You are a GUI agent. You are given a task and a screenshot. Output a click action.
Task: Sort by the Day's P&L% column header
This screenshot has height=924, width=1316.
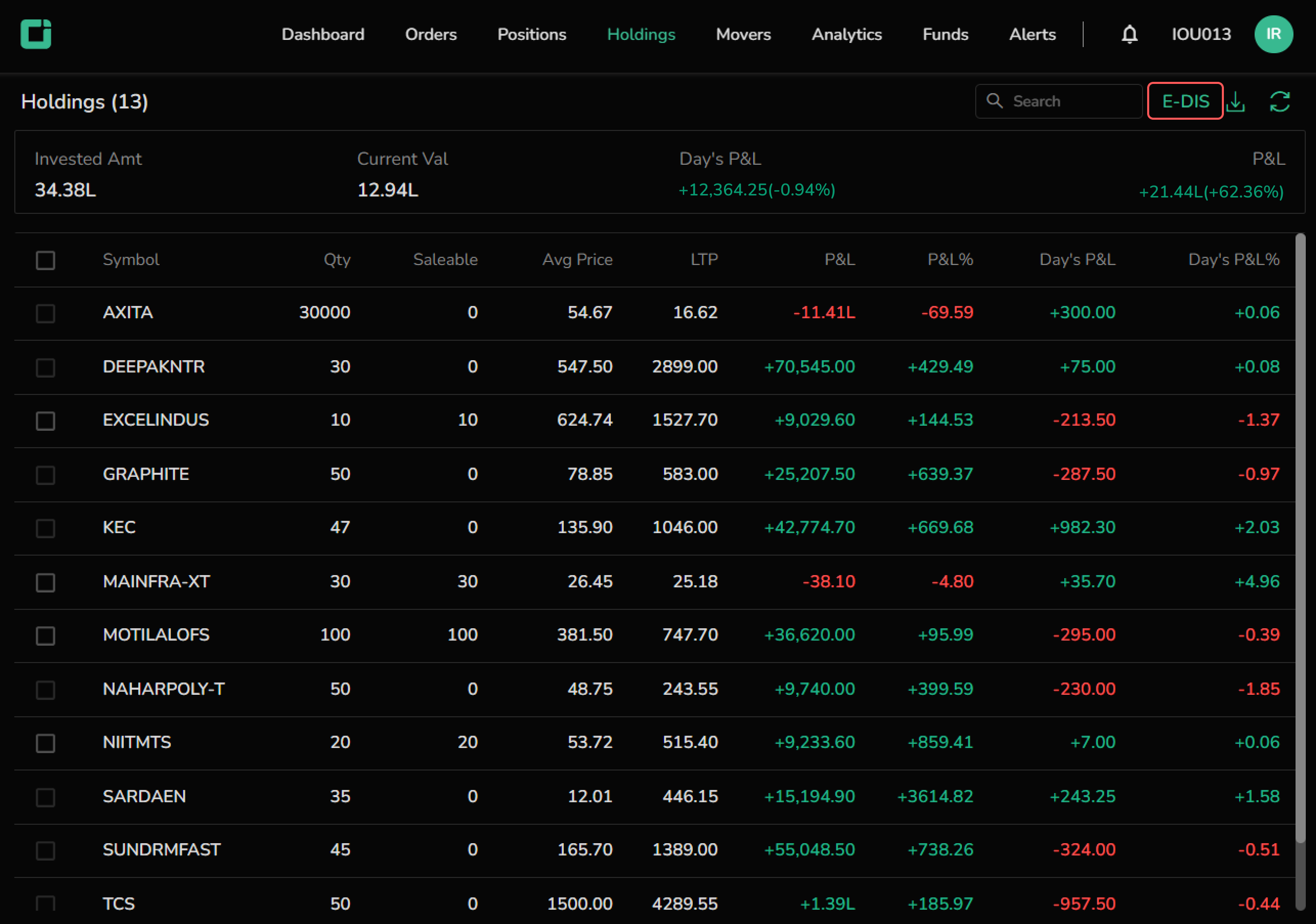[x=1234, y=260]
